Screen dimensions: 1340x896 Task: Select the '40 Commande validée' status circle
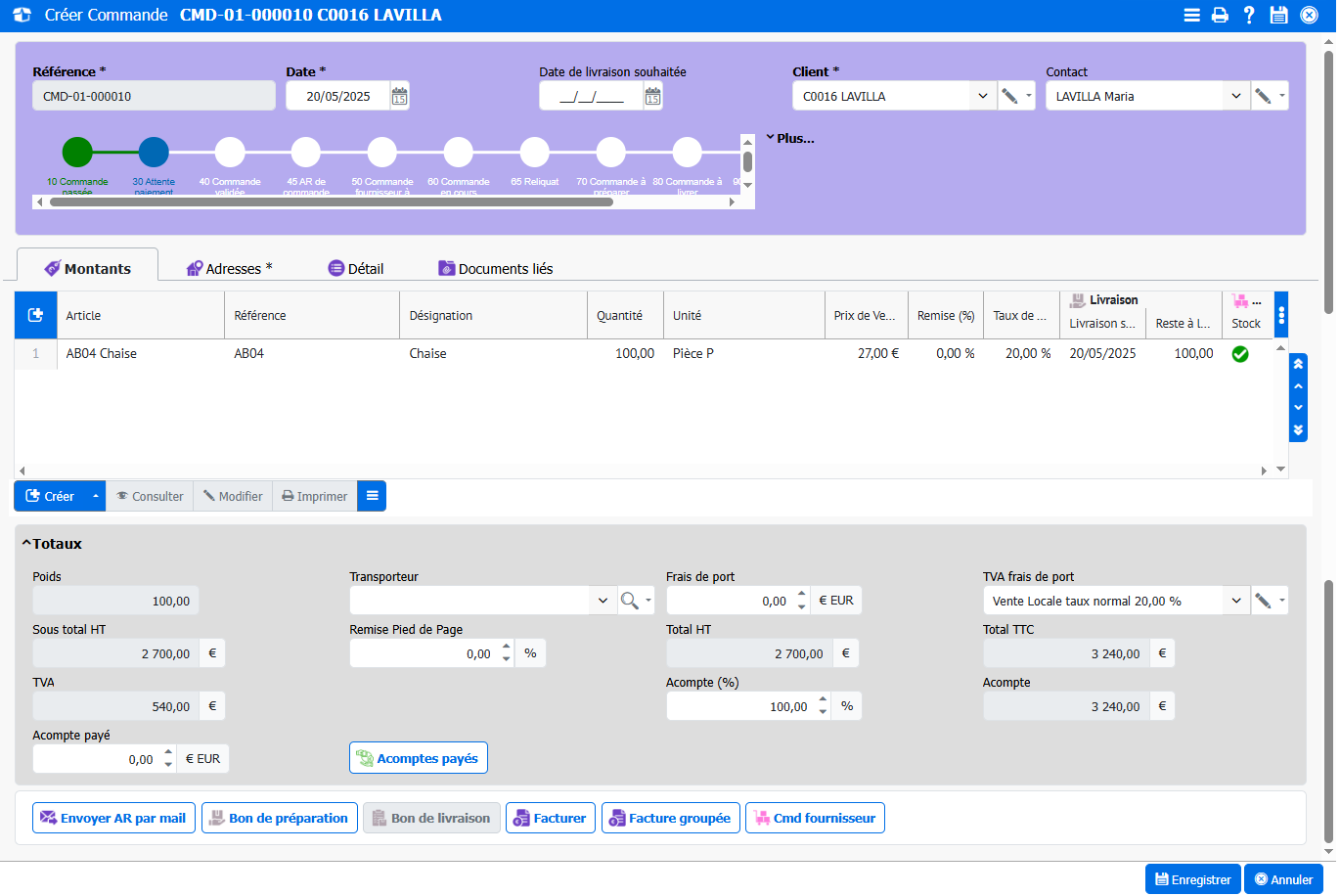coord(230,153)
